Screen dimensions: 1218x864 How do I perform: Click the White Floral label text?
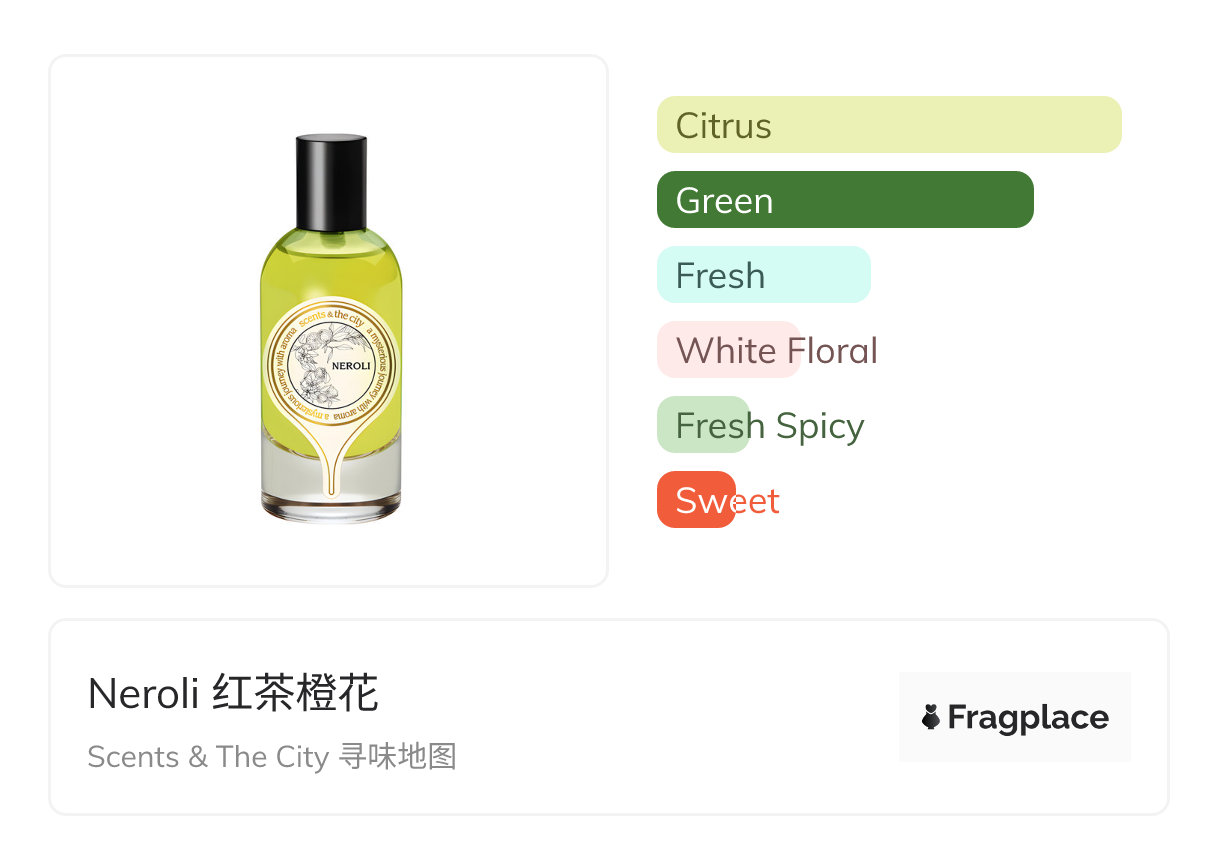(x=777, y=351)
